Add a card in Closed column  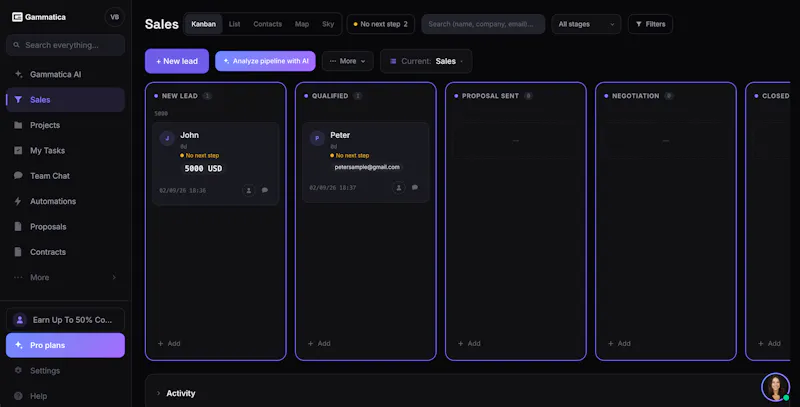769,344
